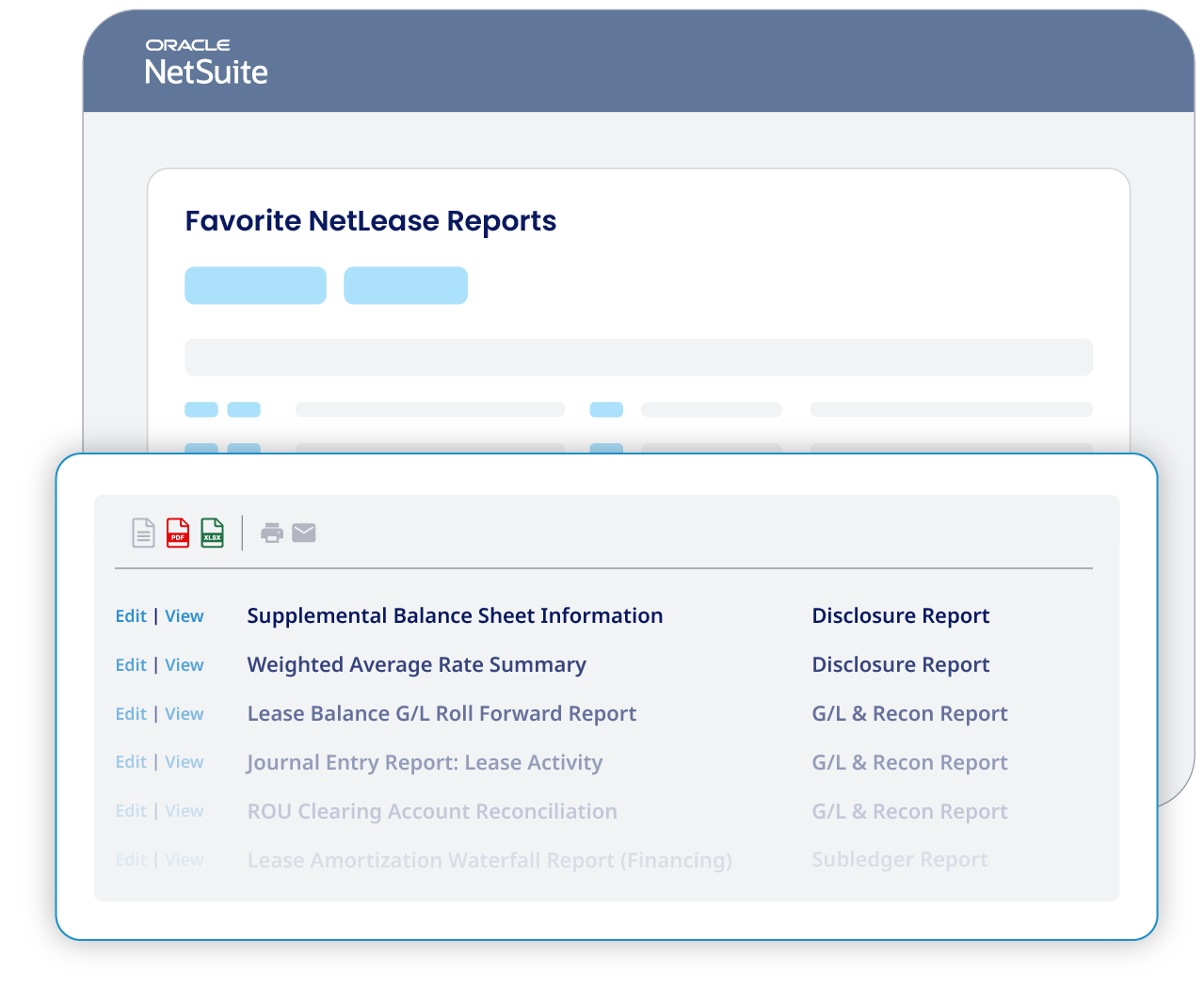
Task: Click the 'Subledger Report' type text
Action: coord(900,860)
